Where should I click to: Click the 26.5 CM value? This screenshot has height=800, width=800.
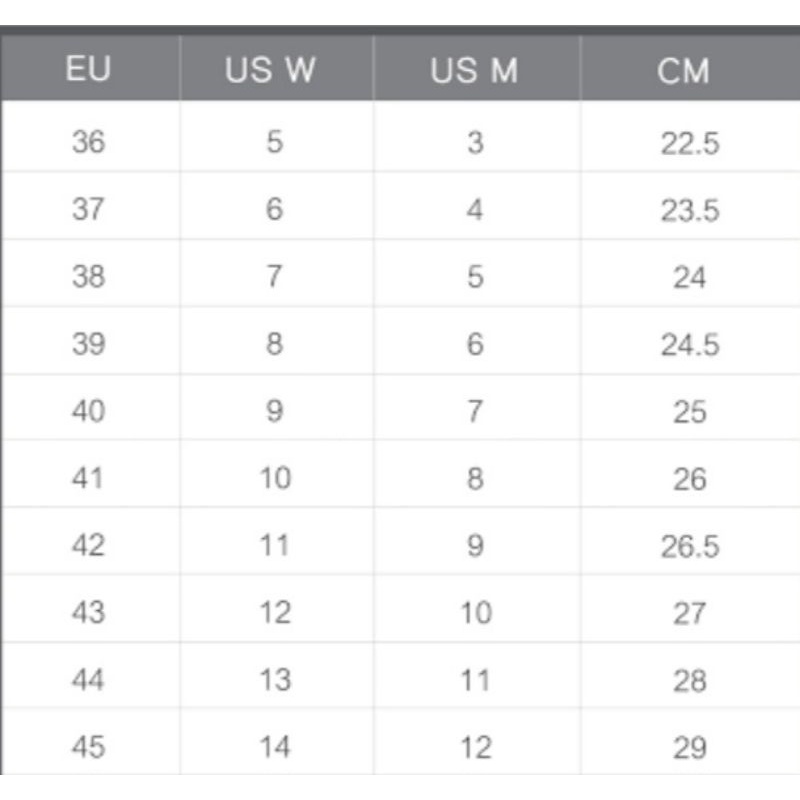tap(690, 546)
